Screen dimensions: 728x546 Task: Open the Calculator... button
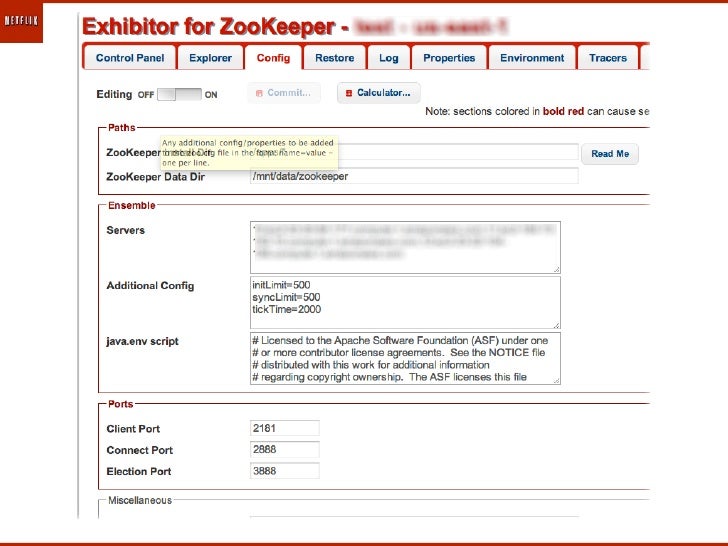pos(379,93)
